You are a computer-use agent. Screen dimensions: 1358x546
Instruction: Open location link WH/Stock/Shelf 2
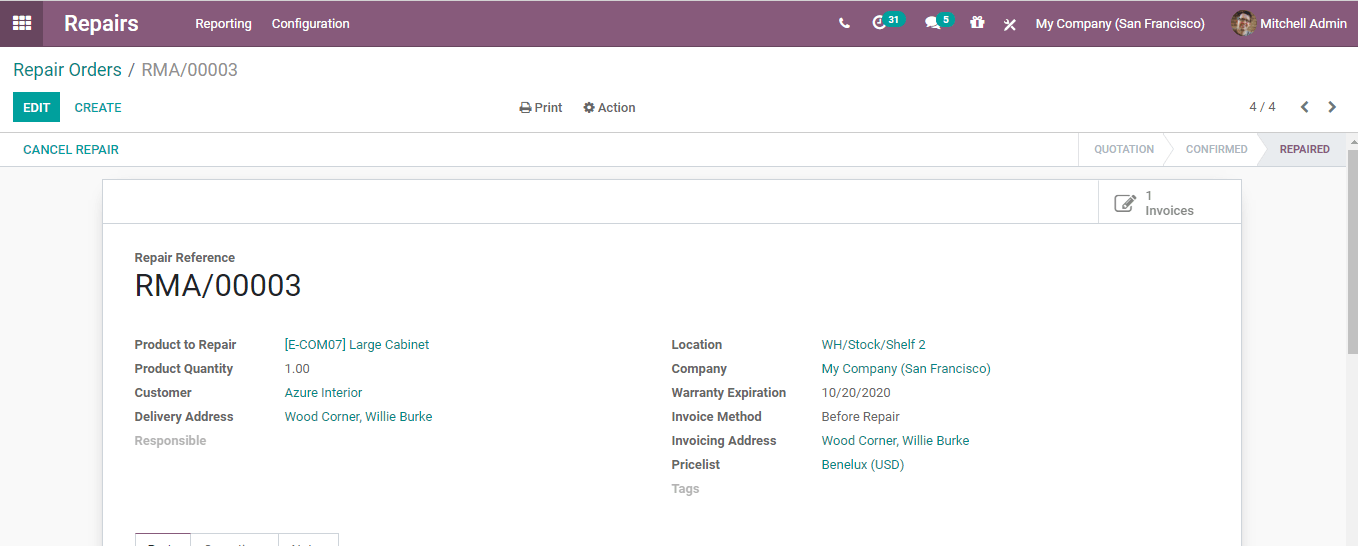pos(874,344)
